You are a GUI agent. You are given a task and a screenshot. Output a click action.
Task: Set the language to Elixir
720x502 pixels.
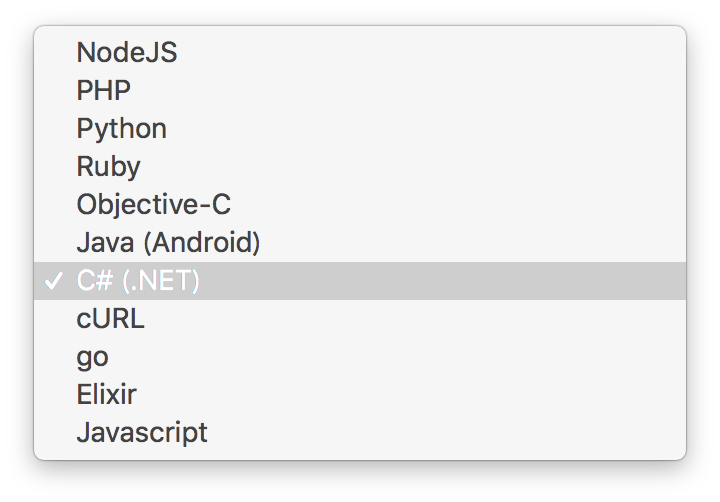(360, 395)
